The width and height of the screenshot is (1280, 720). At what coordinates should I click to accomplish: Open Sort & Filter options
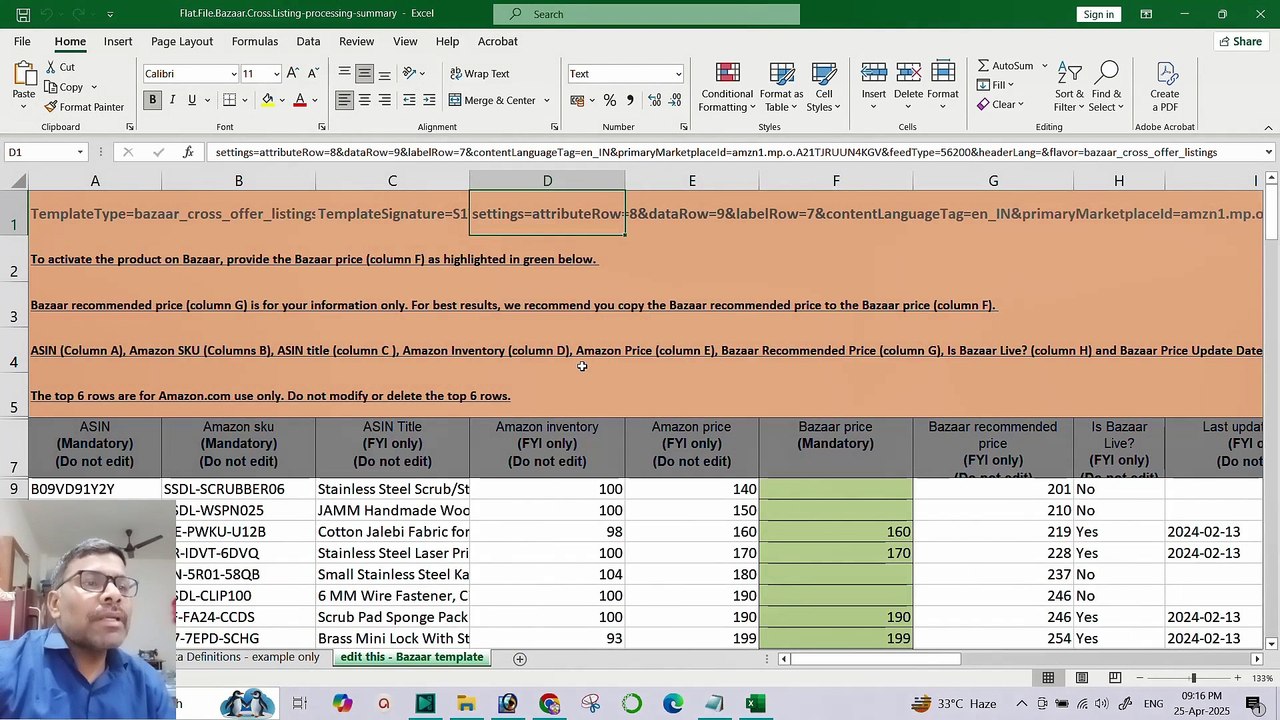coord(1069,87)
